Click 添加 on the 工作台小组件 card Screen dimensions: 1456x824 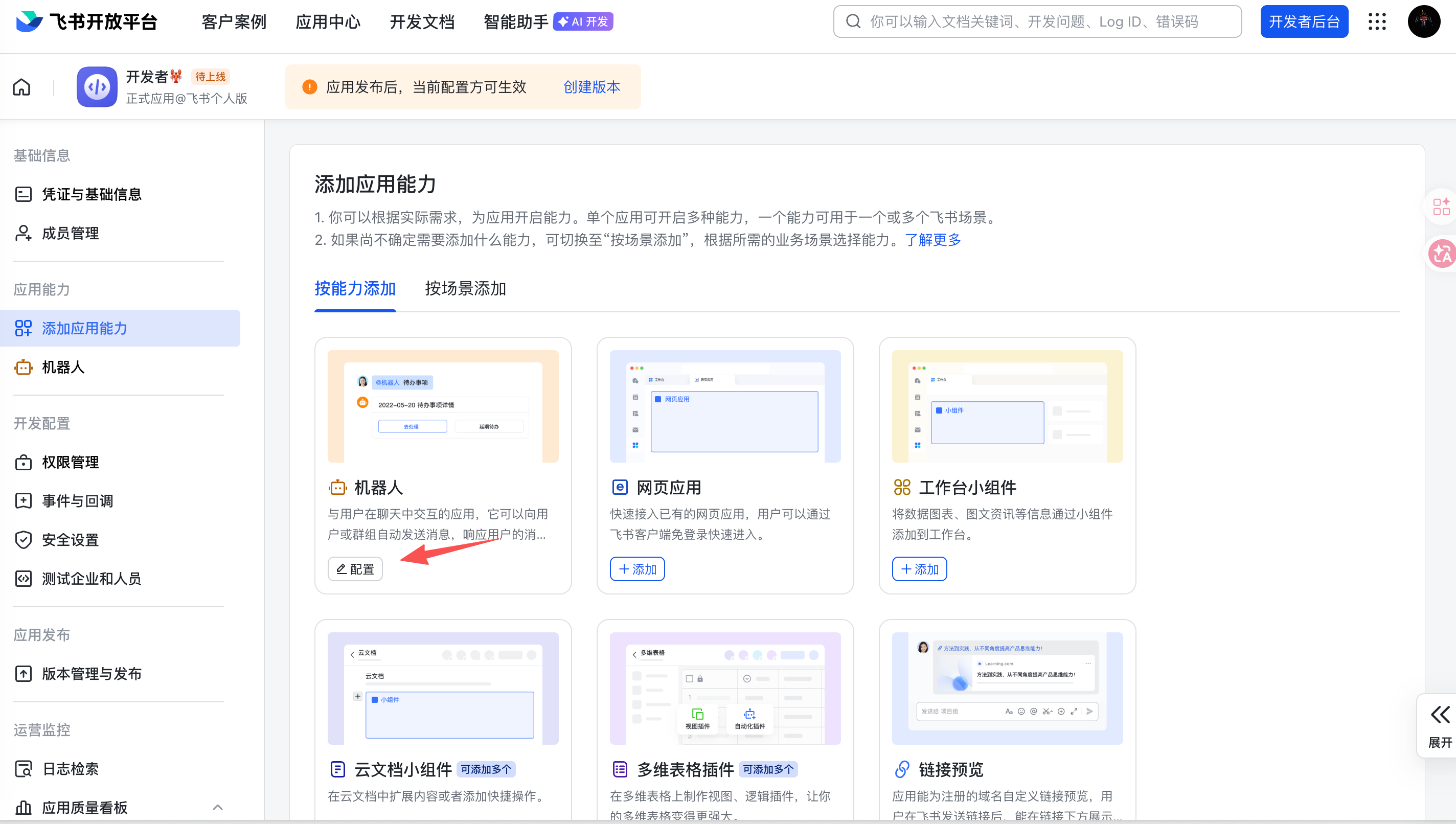coord(920,569)
